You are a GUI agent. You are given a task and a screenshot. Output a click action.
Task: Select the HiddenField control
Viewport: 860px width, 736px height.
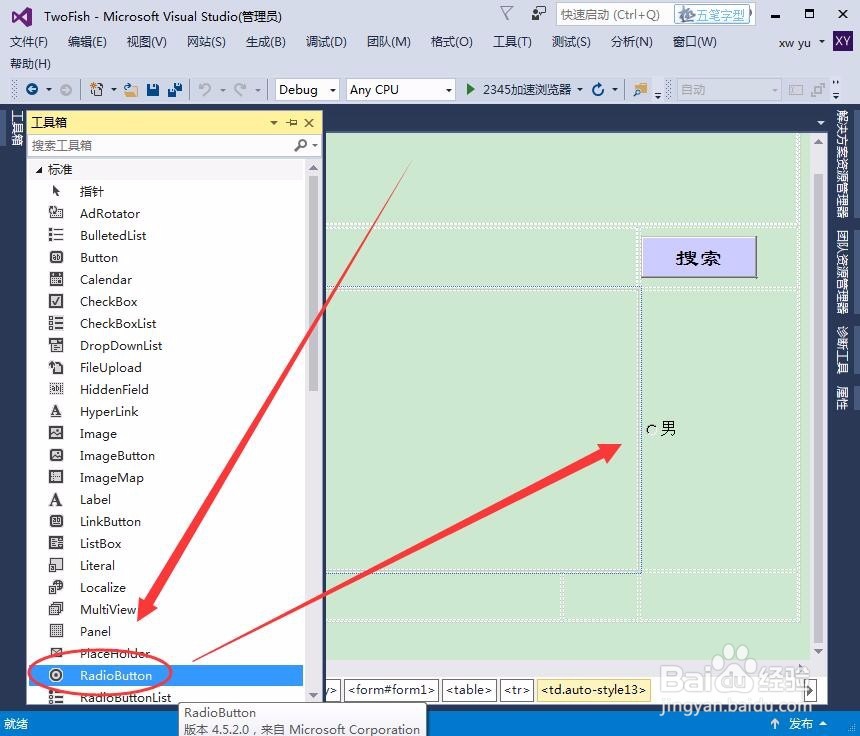click(x=165, y=389)
